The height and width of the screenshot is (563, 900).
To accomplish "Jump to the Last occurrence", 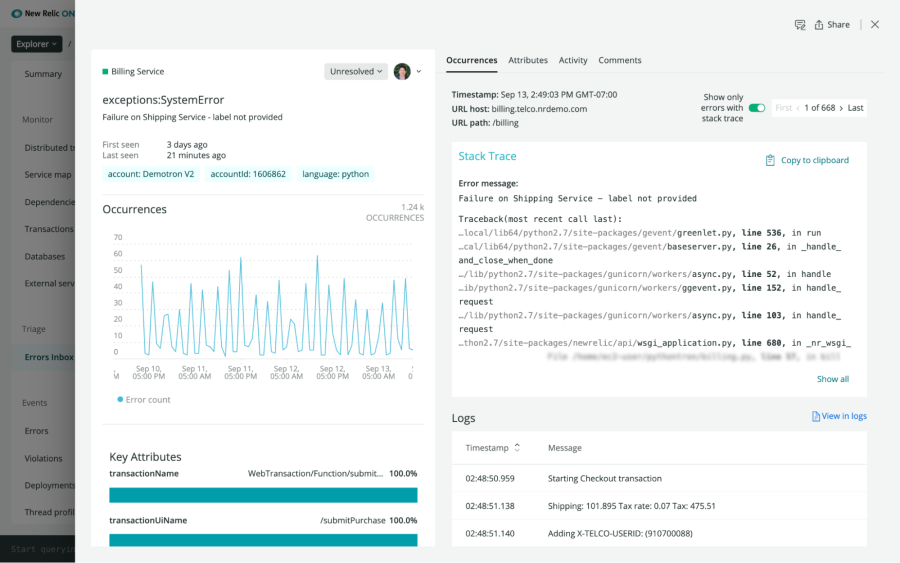I will point(855,108).
